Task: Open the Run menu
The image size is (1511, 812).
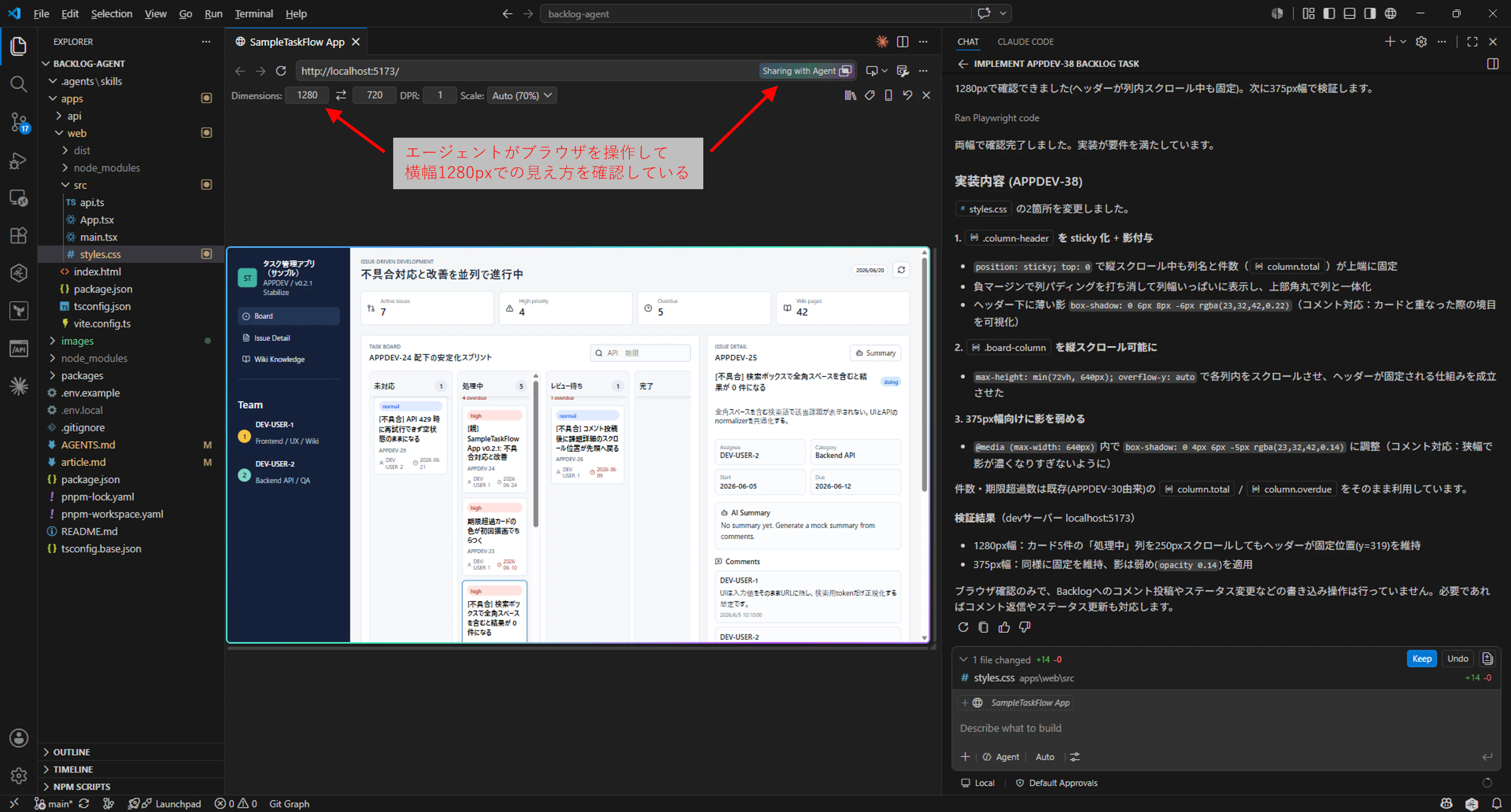Action: coord(213,13)
